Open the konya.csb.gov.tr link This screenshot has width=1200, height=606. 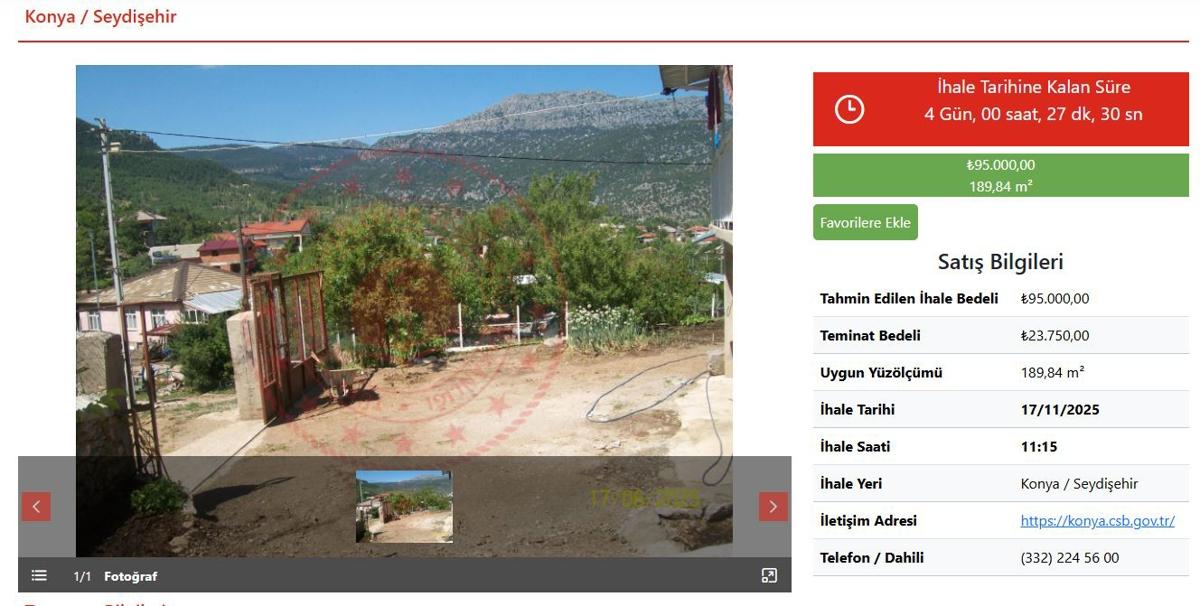tap(1097, 521)
